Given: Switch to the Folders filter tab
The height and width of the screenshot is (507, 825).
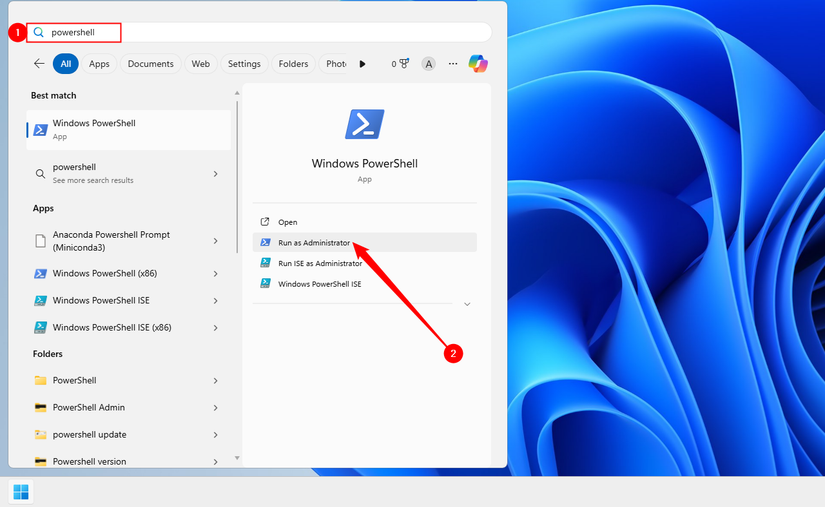Looking at the screenshot, I should [293, 64].
